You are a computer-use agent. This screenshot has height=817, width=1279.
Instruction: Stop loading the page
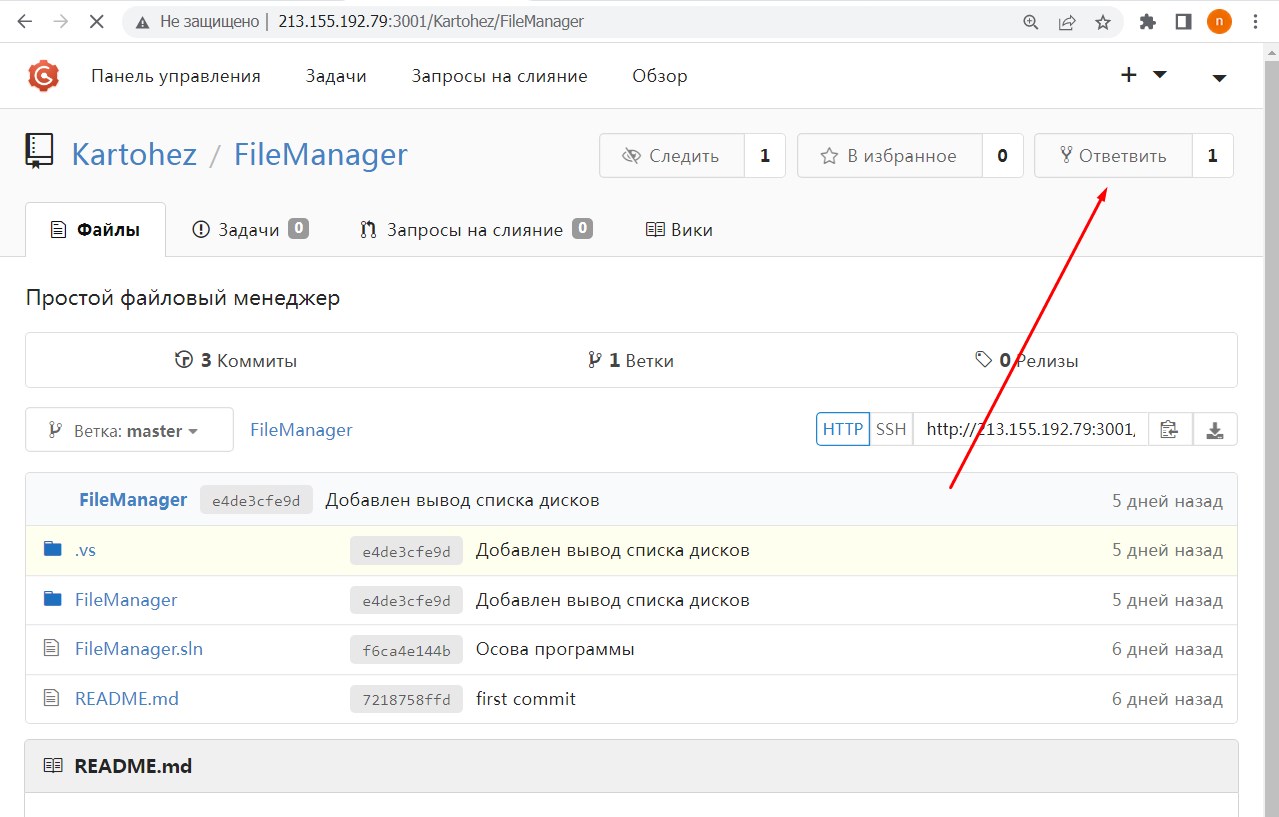[x=96, y=22]
